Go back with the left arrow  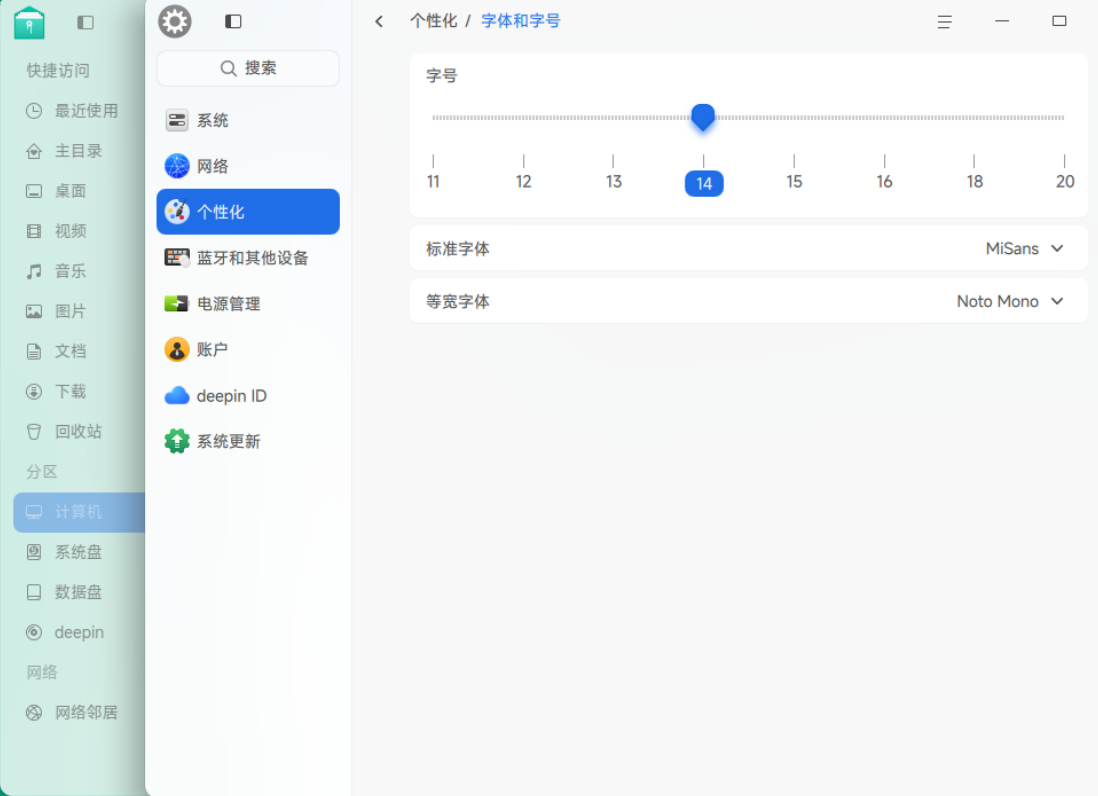tap(379, 22)
